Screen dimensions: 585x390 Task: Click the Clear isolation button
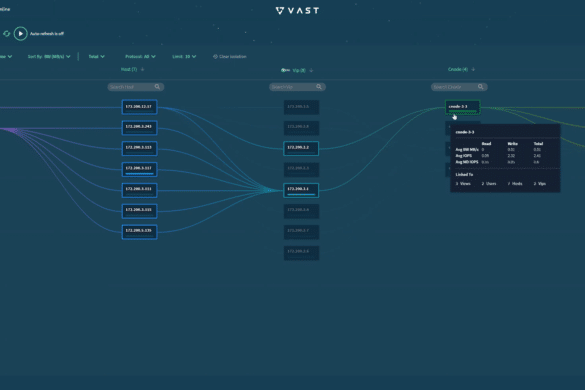(229, 57)
